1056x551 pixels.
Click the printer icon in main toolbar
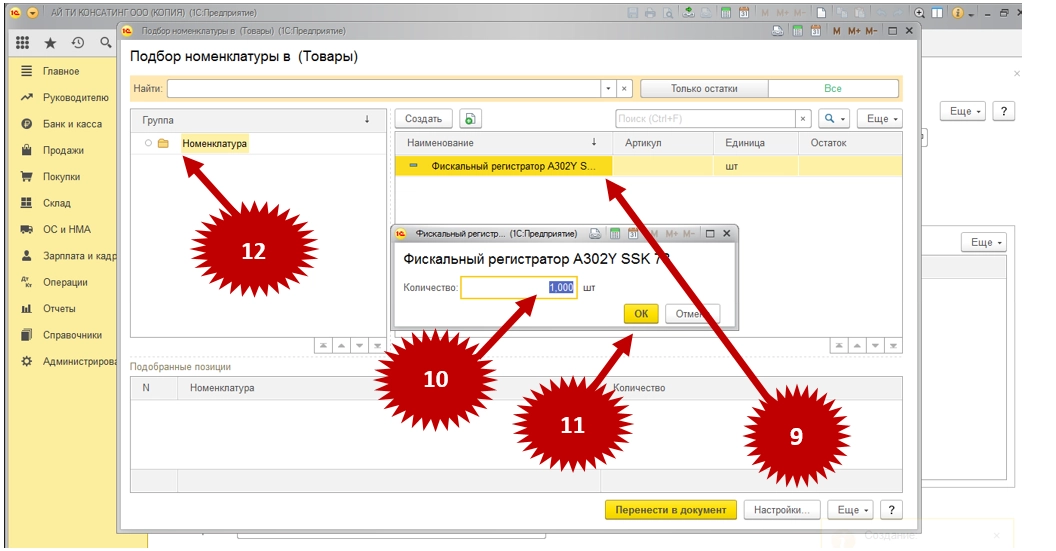(650, 13)
